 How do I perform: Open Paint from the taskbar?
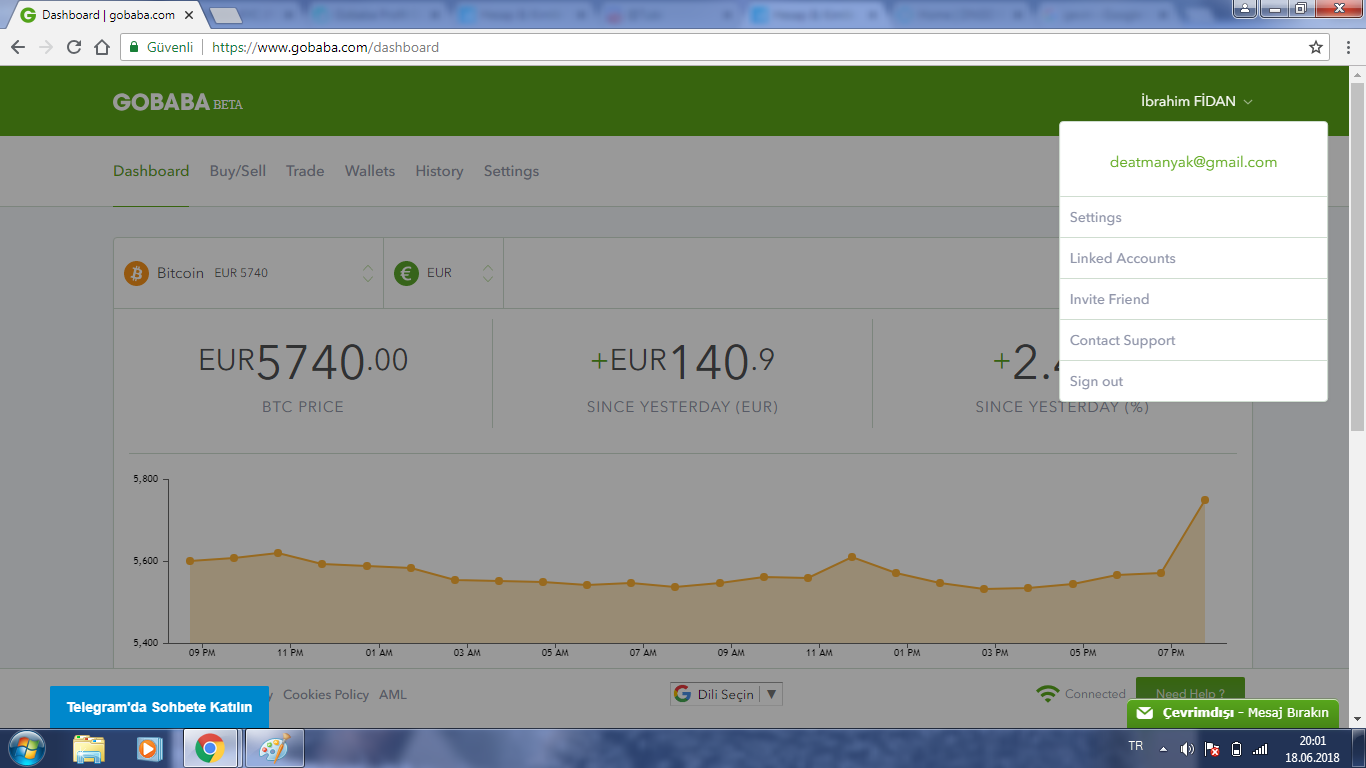point(274,748)
